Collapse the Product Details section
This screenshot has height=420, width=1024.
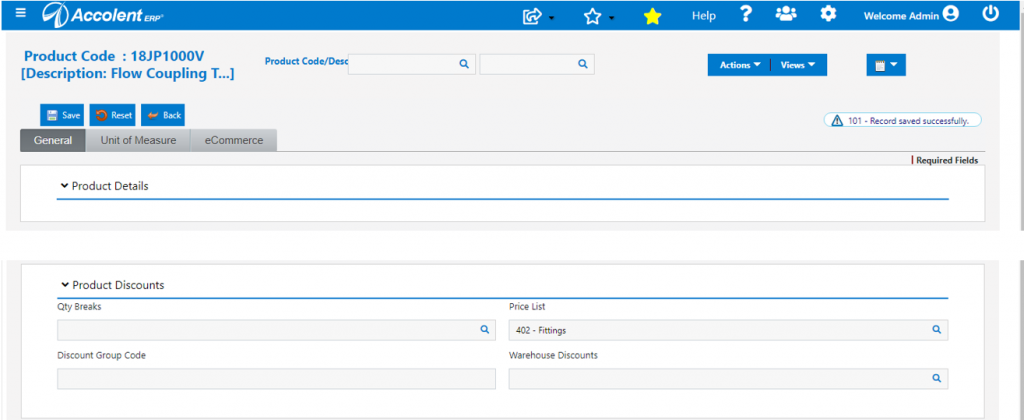[x=64, y=186]
